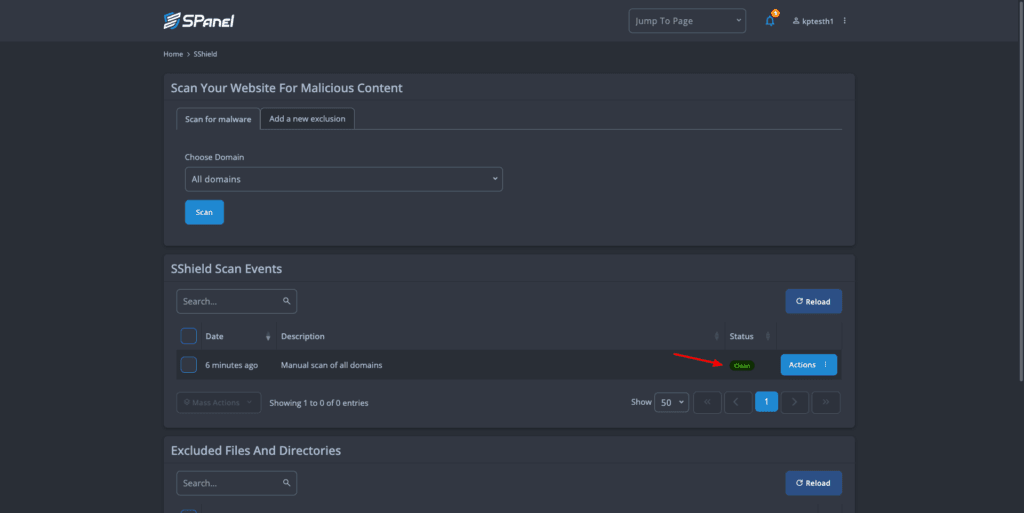Reload the SShield Scan Events list
The height and width of the screenshot is (513, 1024).
pyautogui.click(x=813, y=302)
